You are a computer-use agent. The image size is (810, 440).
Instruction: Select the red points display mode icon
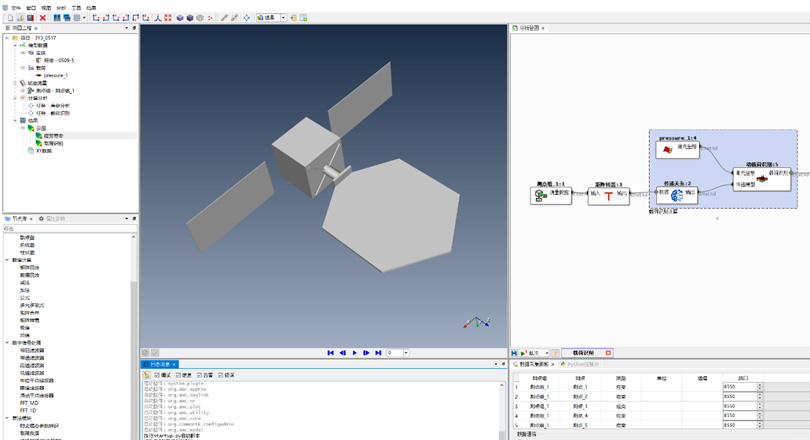[210, 18]
